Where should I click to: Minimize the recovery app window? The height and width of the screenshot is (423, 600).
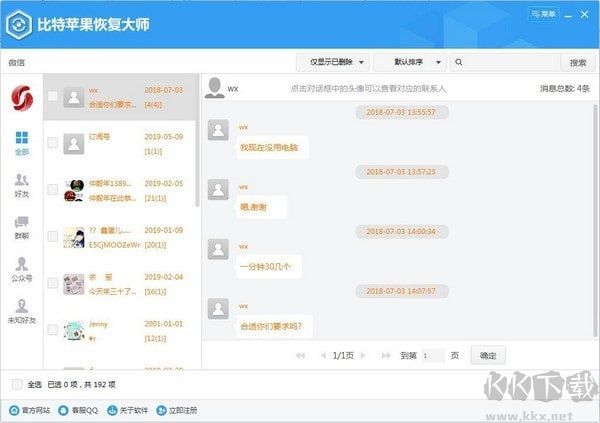[568, 16]
